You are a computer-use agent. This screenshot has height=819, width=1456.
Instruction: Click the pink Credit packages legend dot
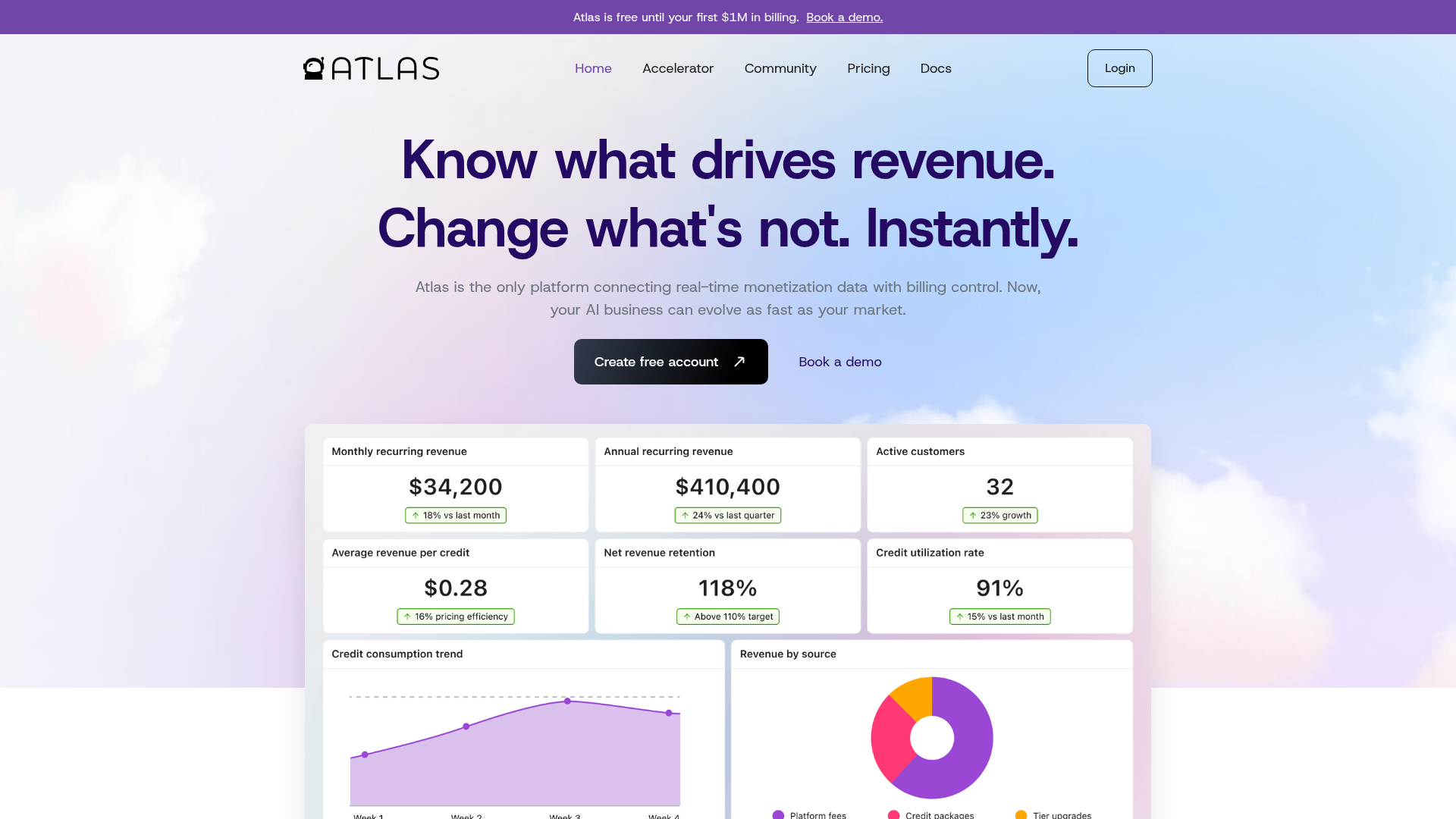892,814
